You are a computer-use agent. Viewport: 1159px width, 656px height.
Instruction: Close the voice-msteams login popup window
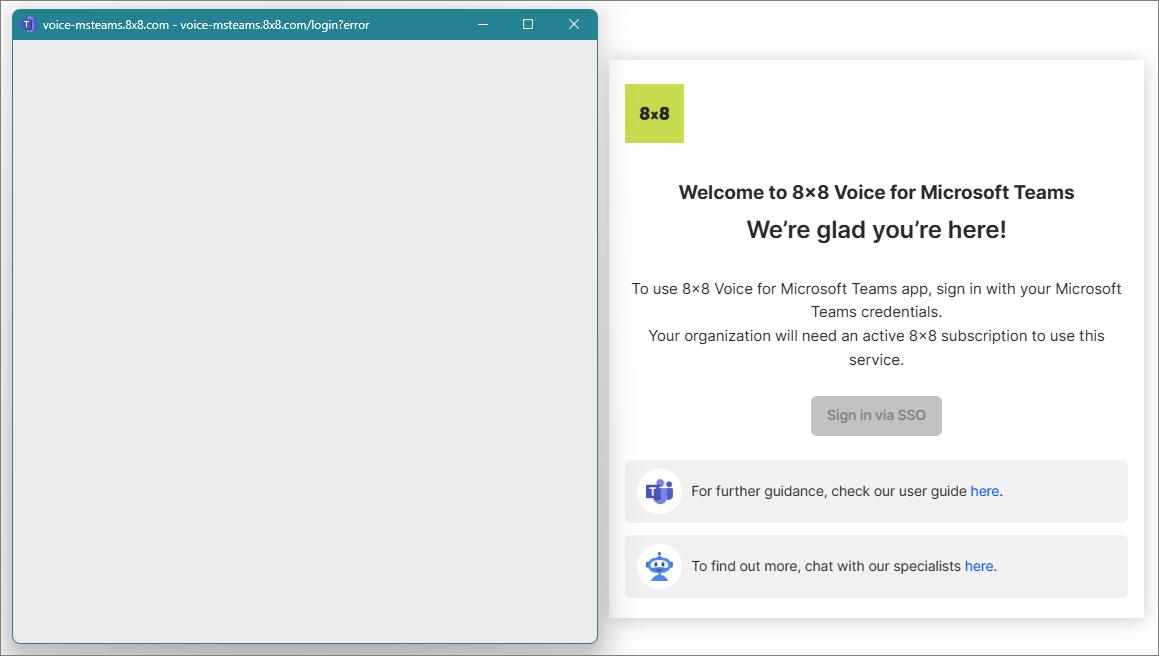click(574, 24)
